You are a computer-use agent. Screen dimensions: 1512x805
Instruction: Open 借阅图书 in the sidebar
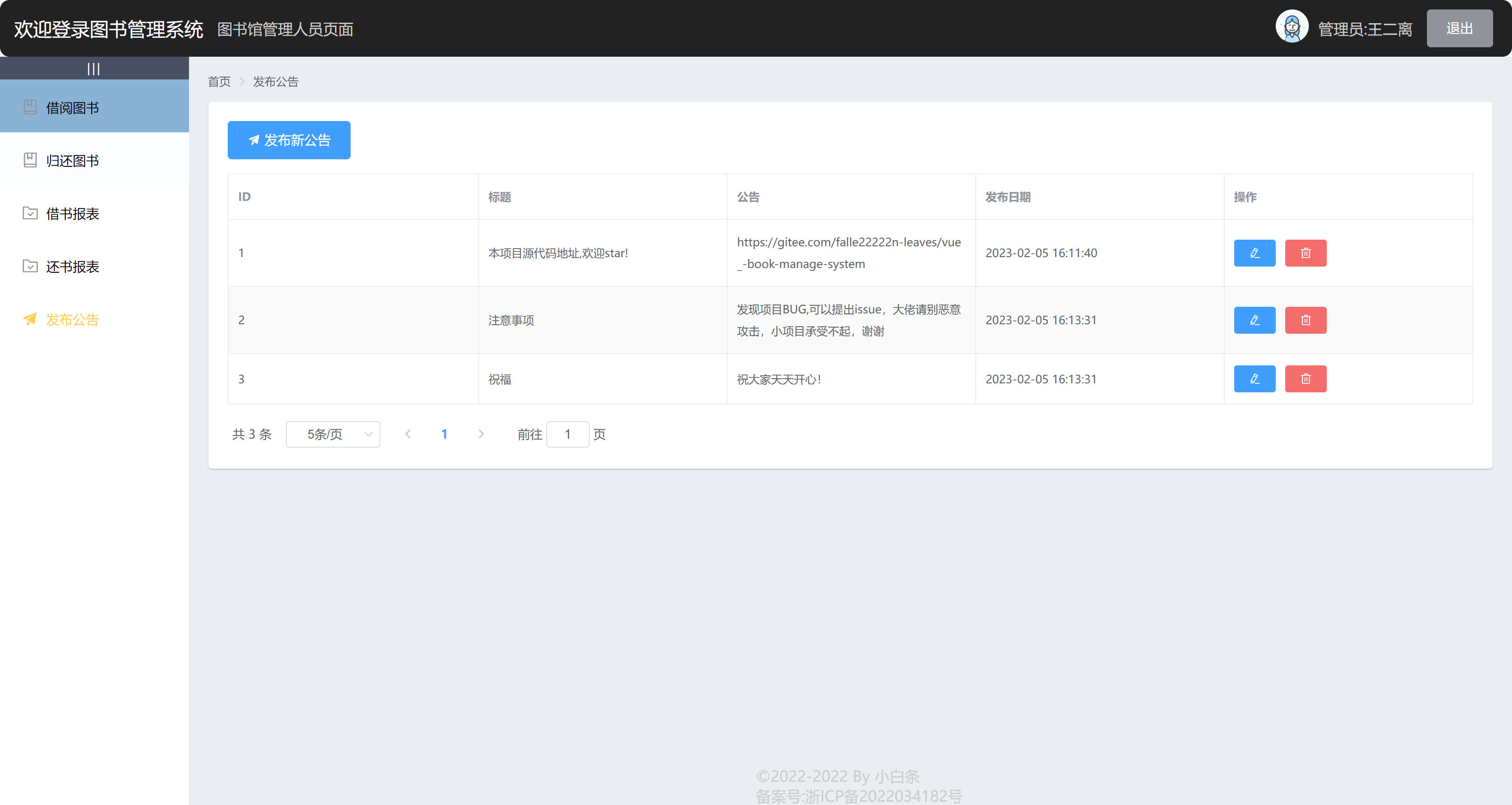[x=73, y=108]
